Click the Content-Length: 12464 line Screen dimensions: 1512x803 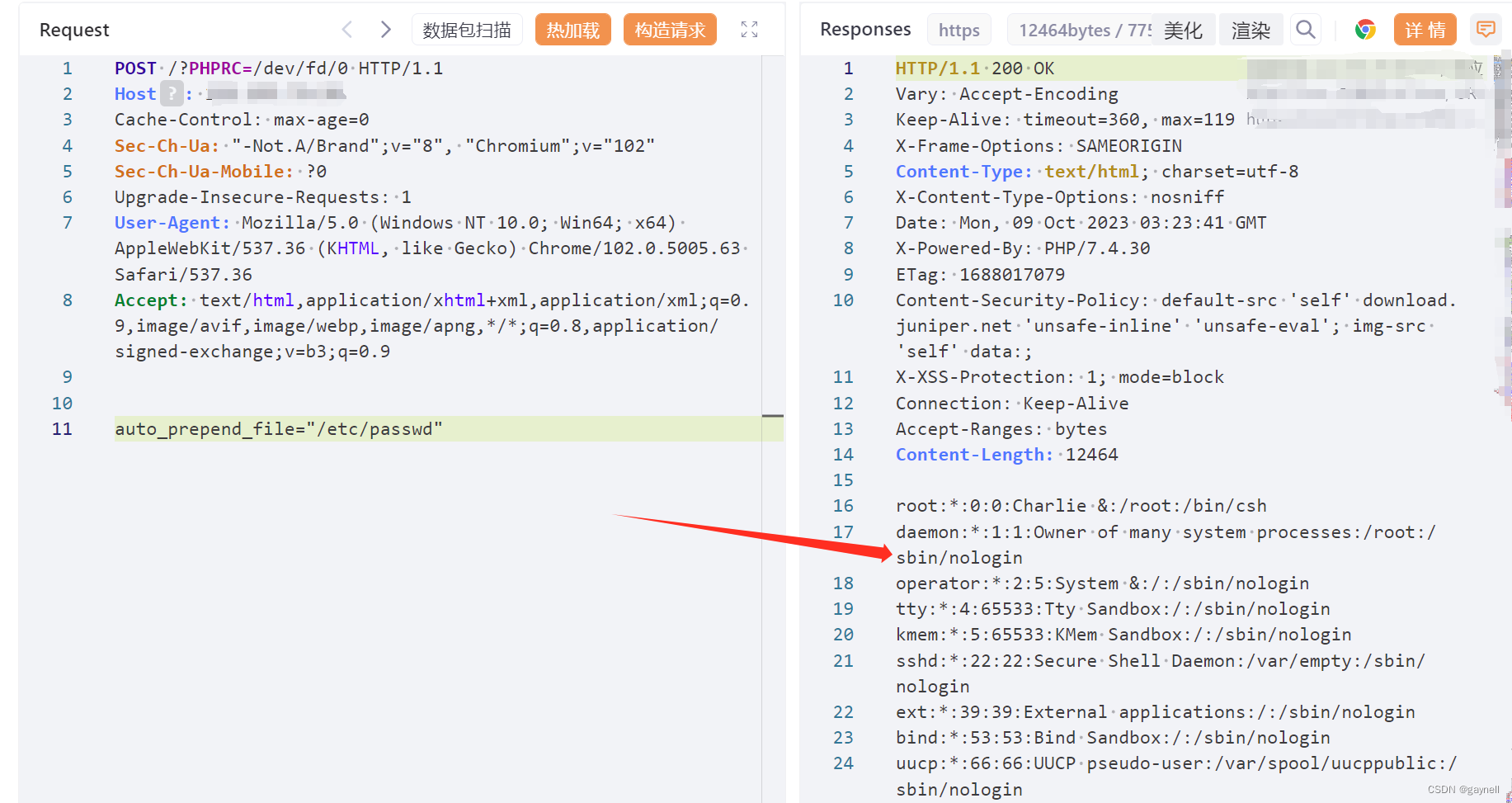tap(1007, 455)
